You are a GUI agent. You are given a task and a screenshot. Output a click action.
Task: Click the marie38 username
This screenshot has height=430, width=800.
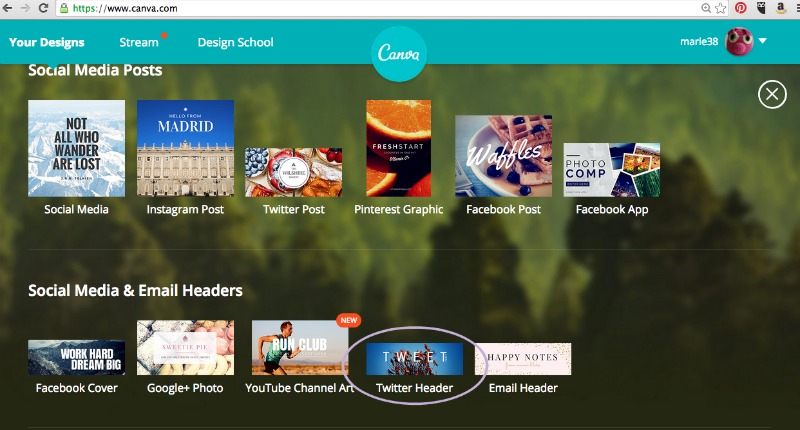click(699, 41)
